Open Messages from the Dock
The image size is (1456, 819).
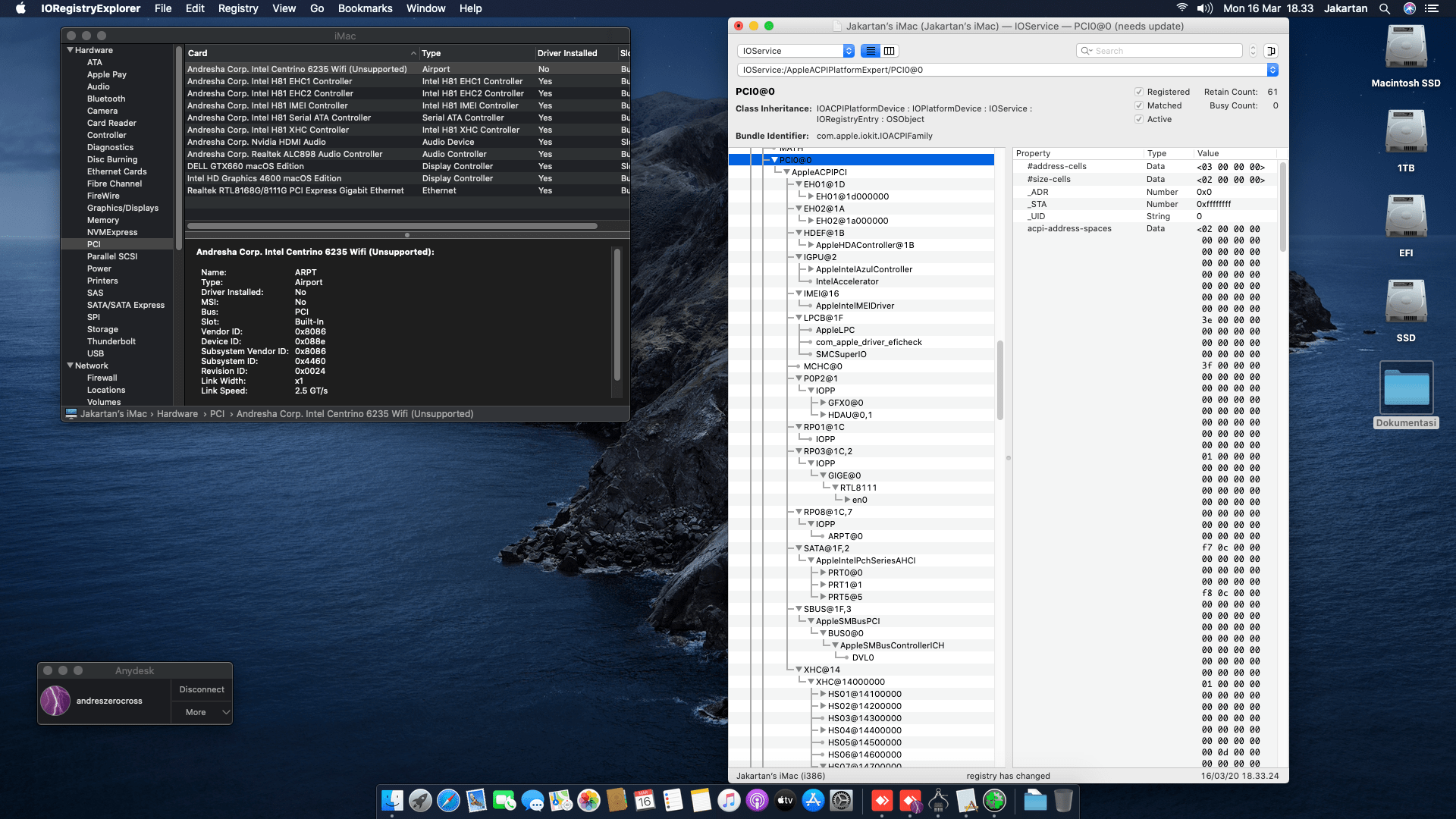532,800
